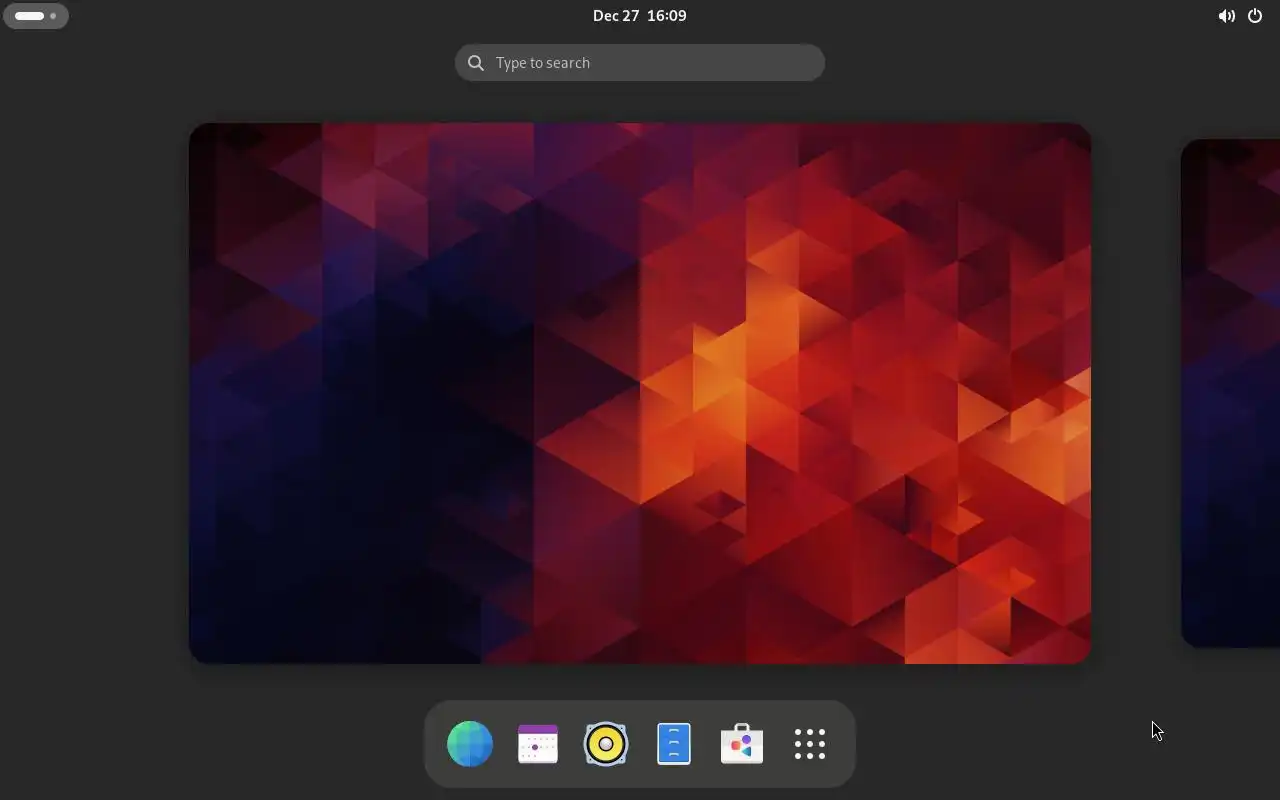The height and width of the screenshot is (800, 1280).
Task: Switch to the second workspace on the right
Action: [1231, 393]
